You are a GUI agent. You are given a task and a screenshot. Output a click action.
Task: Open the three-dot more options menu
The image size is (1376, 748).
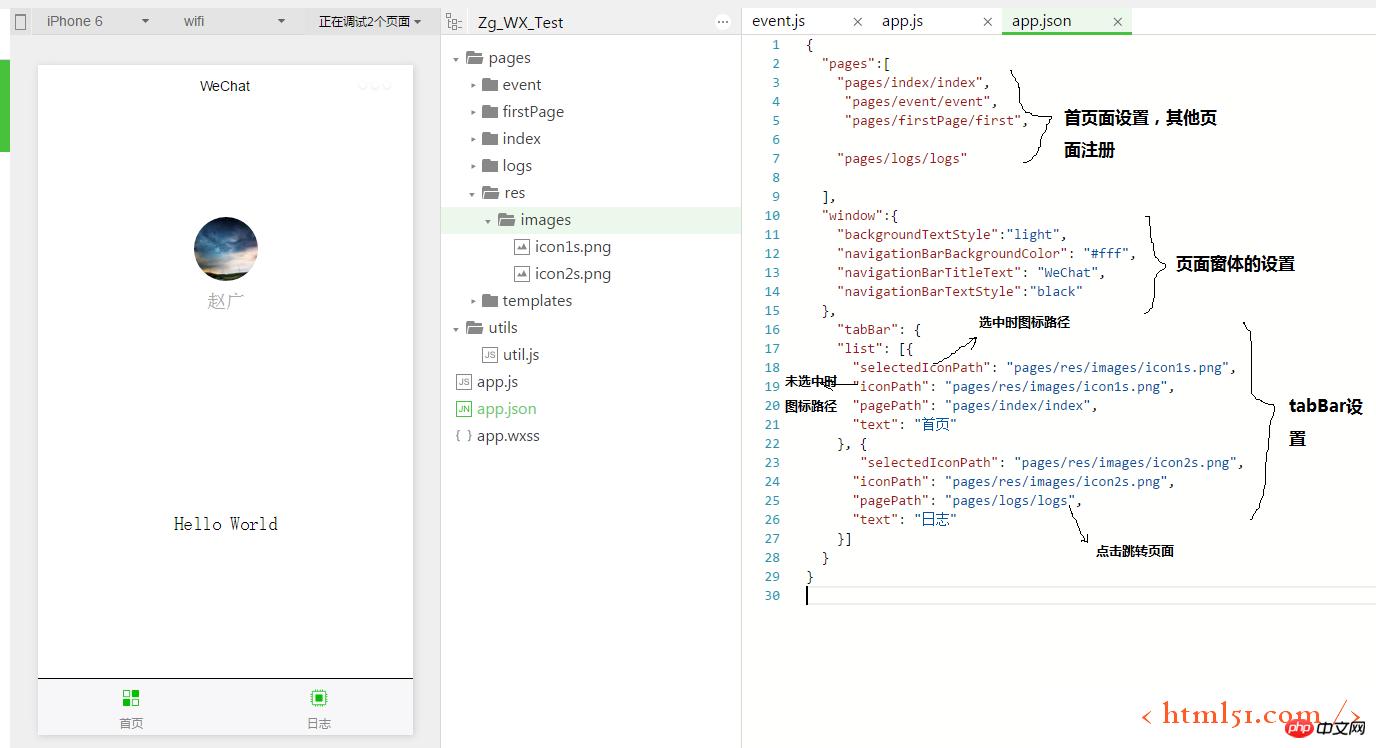click(723, 22)
